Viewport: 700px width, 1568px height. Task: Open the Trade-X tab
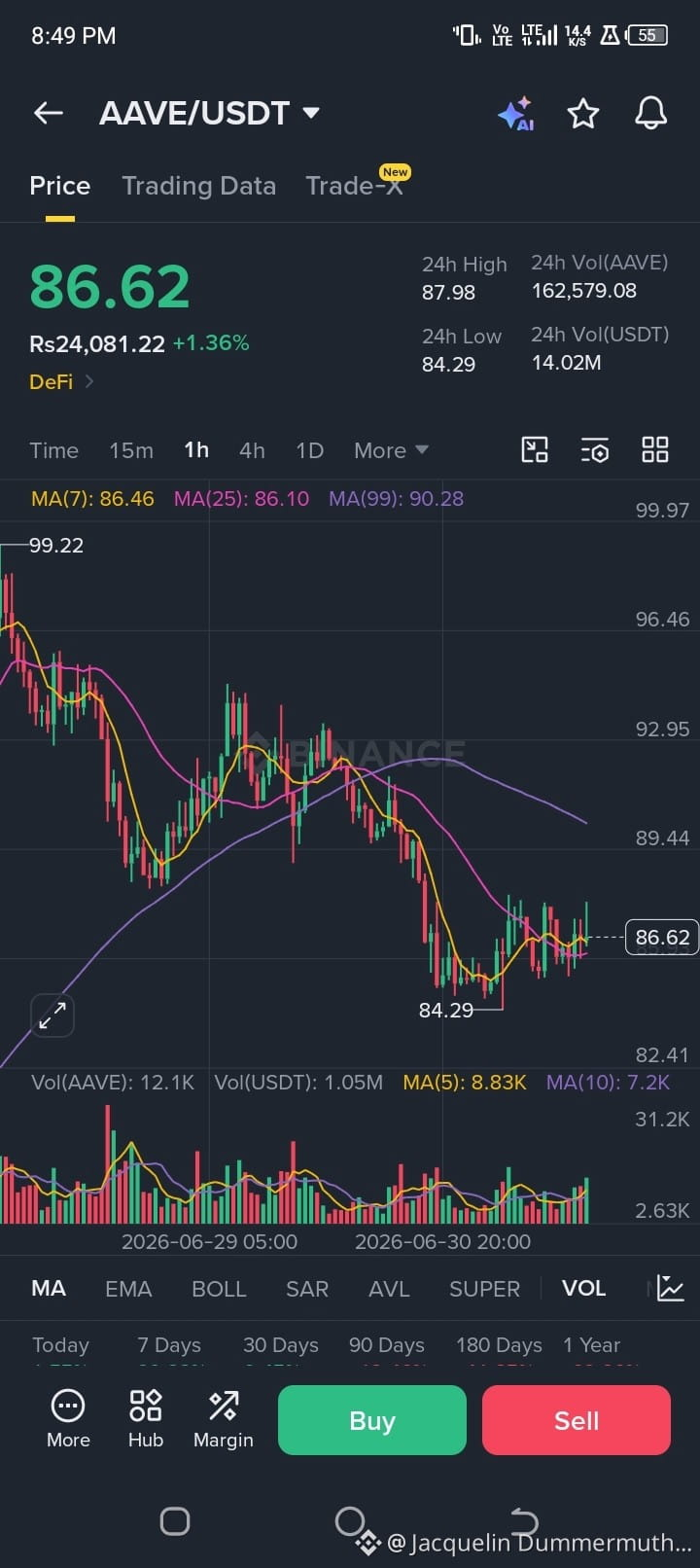(355, 186)
